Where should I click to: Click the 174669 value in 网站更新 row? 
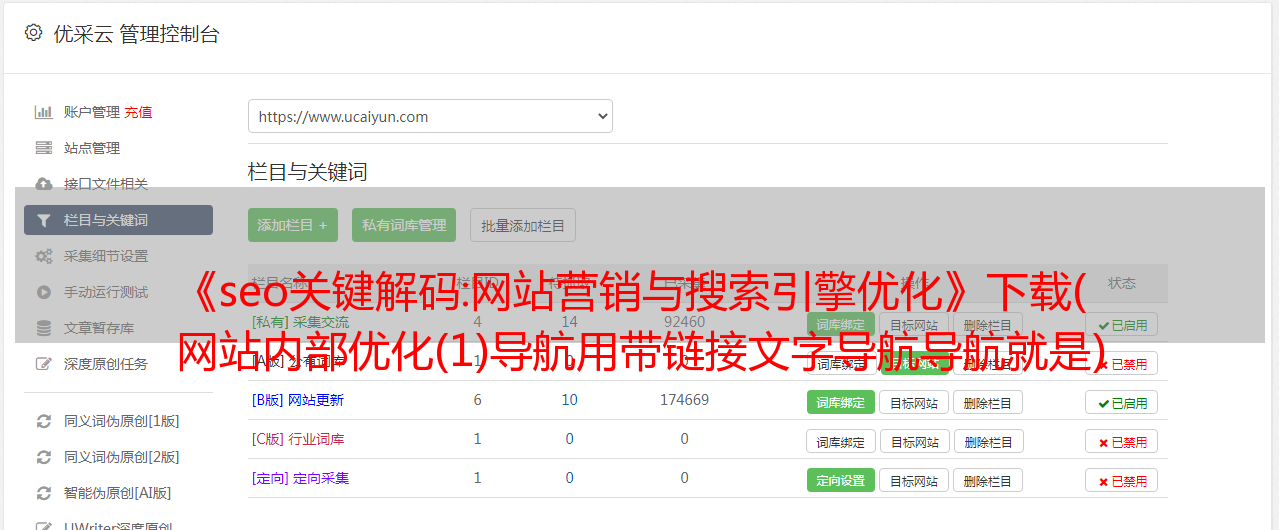[684, 400]
